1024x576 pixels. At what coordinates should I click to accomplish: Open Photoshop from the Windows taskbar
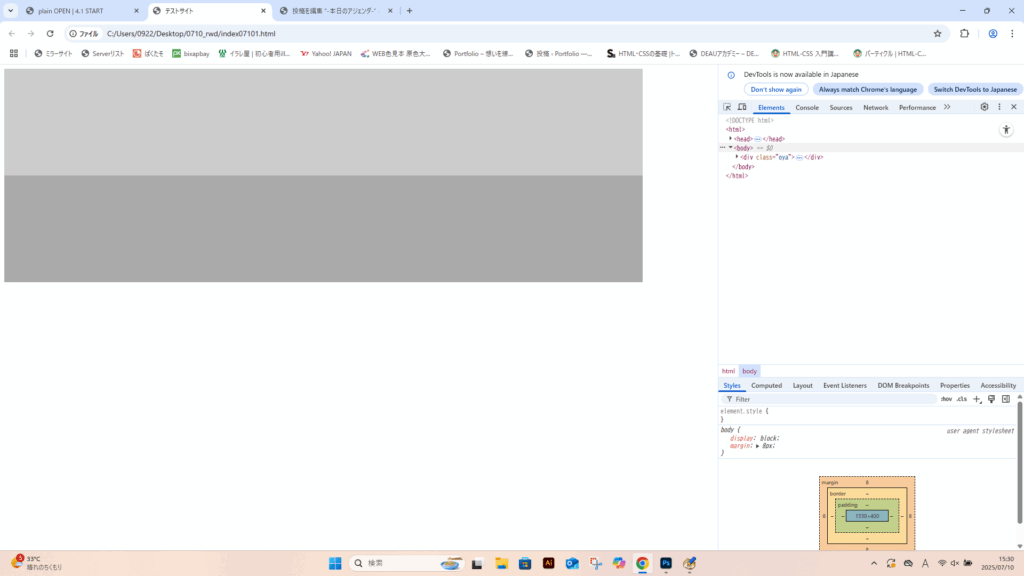[666, 563]
